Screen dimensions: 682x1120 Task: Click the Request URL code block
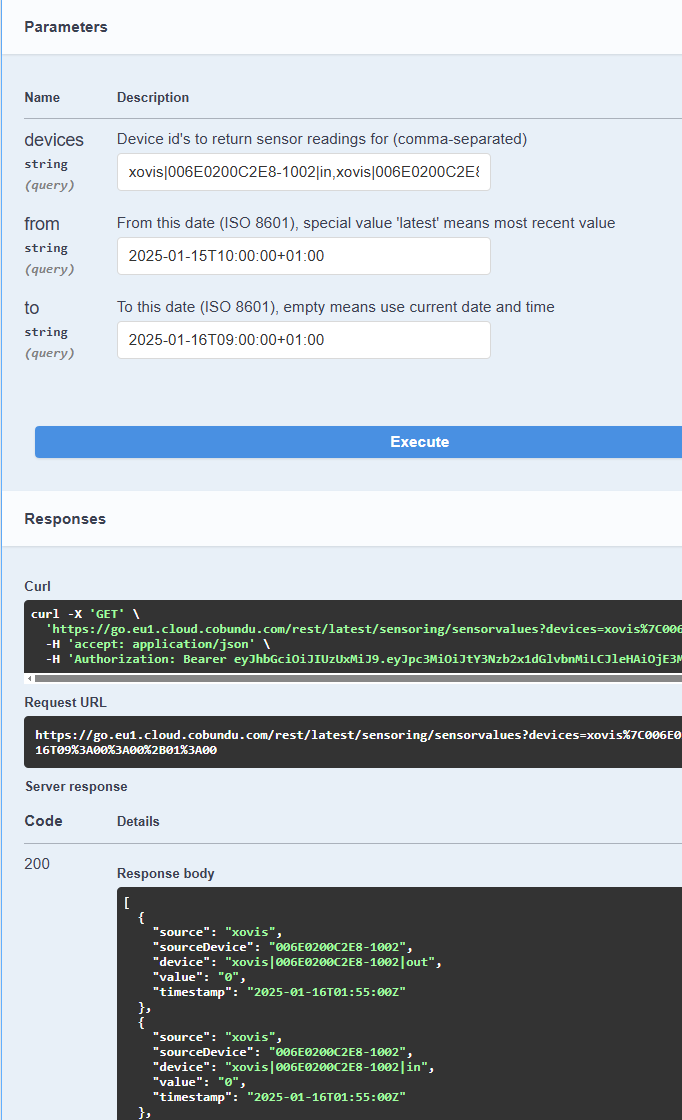coord(353,742)
